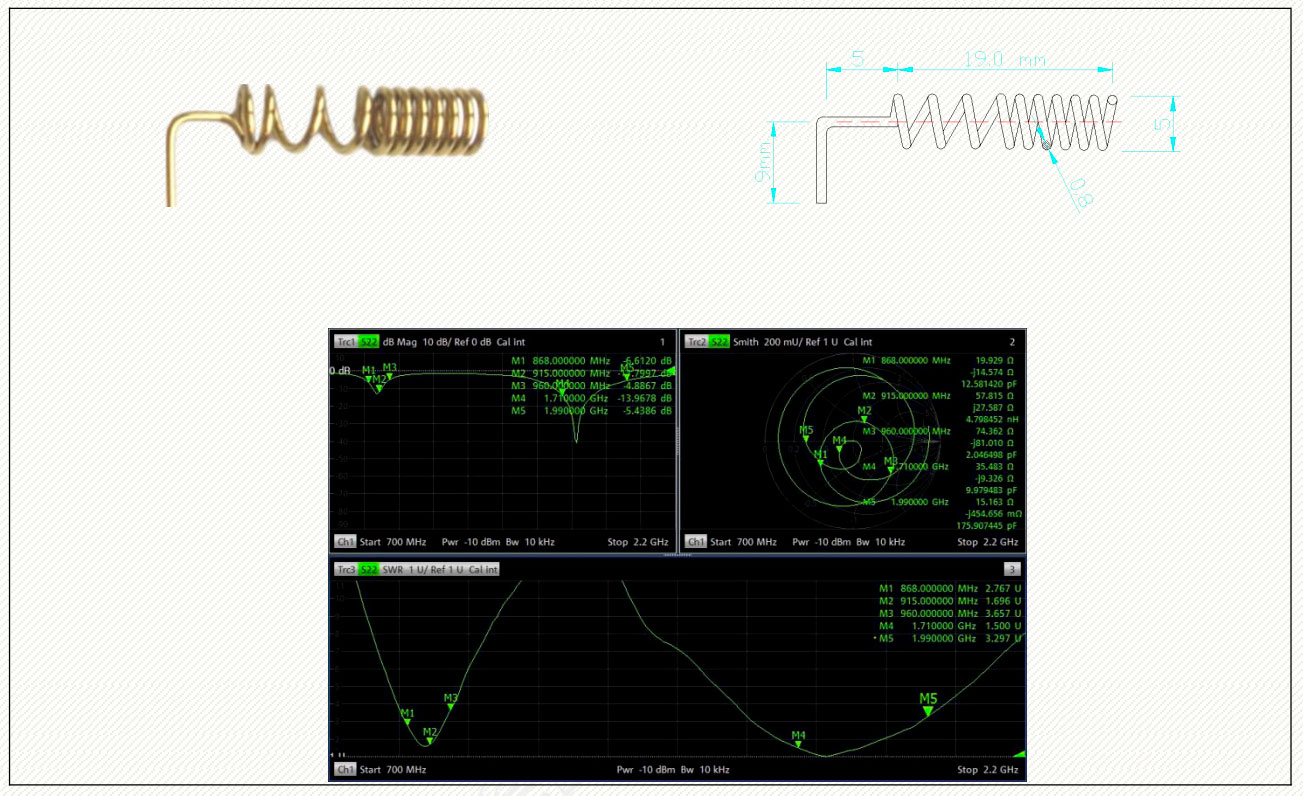The image size is (1303, 796).
Task: Click Ch1 label in SWR panel
Action: point(345,770)
